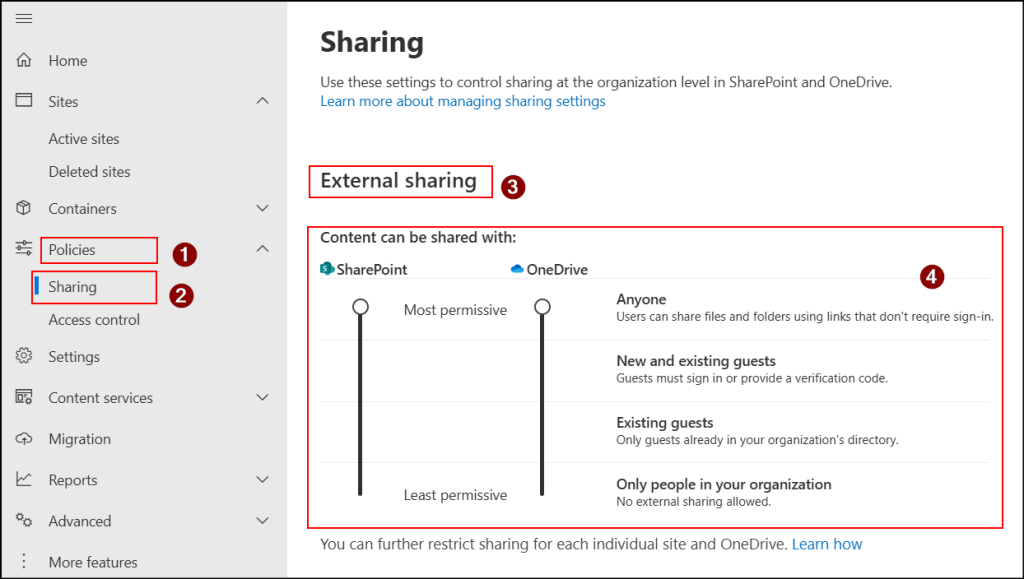This screenshot has width=1024, height=579.
Task: Open Active sites page
Action: pyautogui.click(x=84, y=139)
